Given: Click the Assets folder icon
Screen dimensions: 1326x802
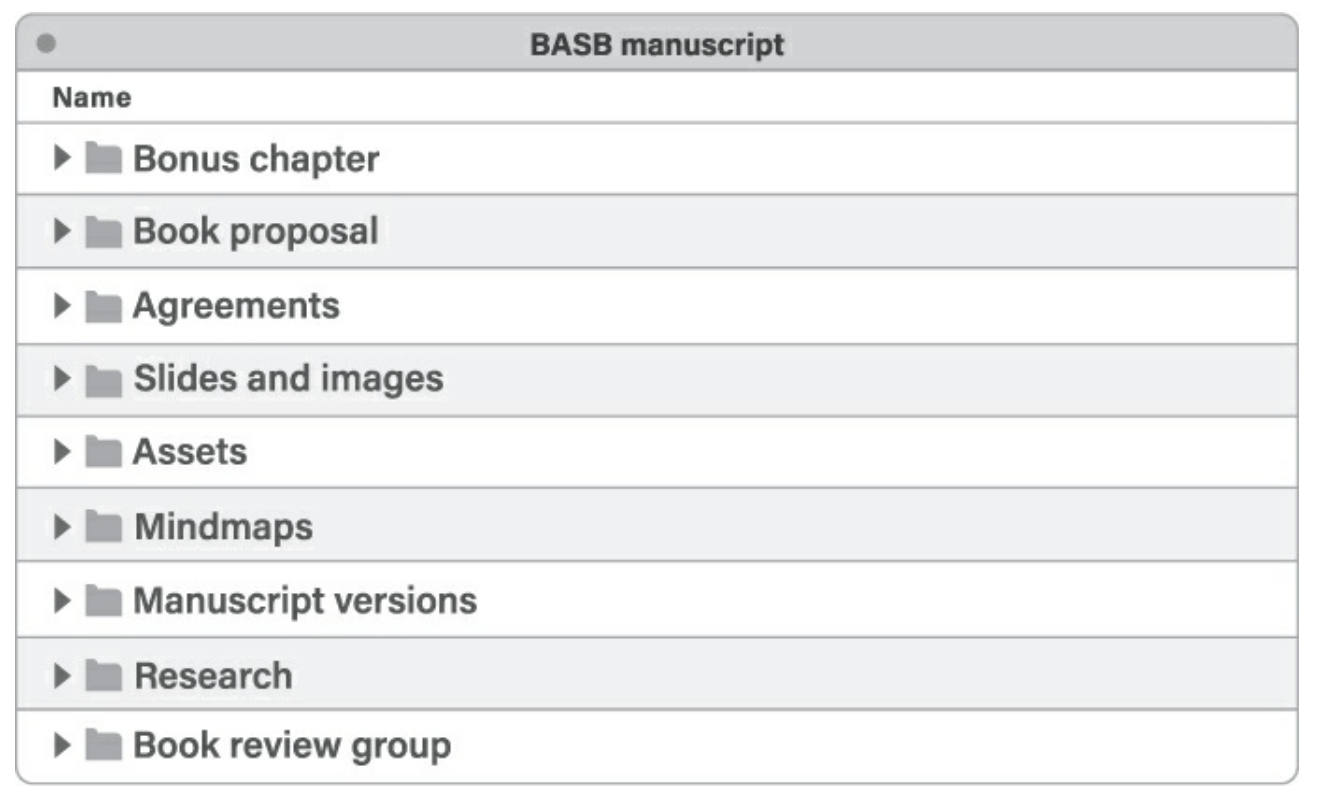Looking at the screenshot, I should pyautogui.click(x=103, y=453).
